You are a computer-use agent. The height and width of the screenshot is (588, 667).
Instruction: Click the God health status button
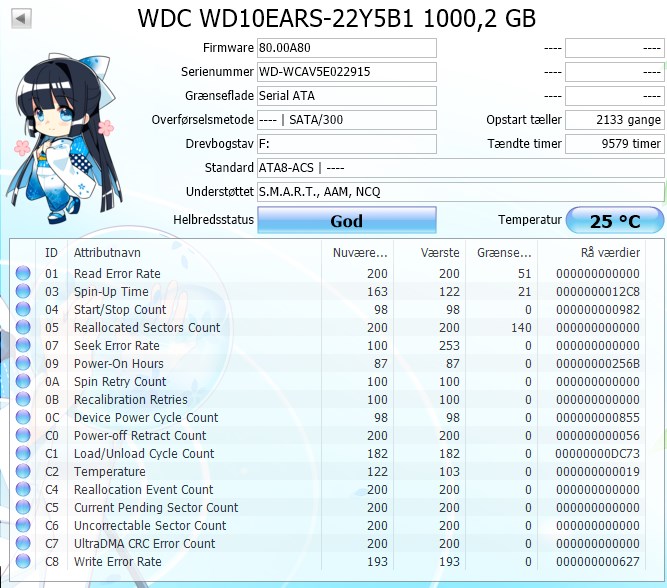pyautogui.click(x=347, y=220)
